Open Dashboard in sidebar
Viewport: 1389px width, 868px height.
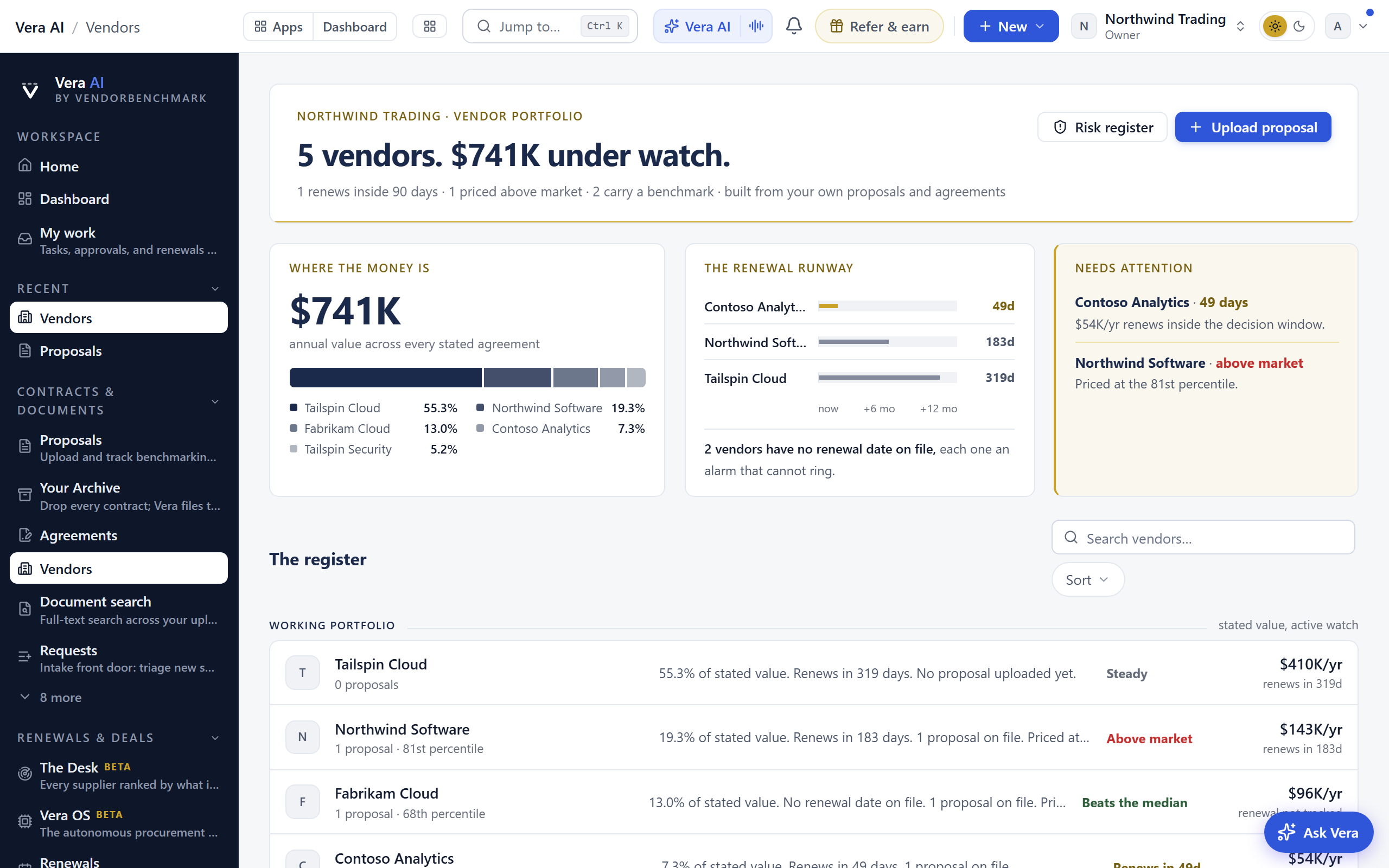click(x=119, y=199)
